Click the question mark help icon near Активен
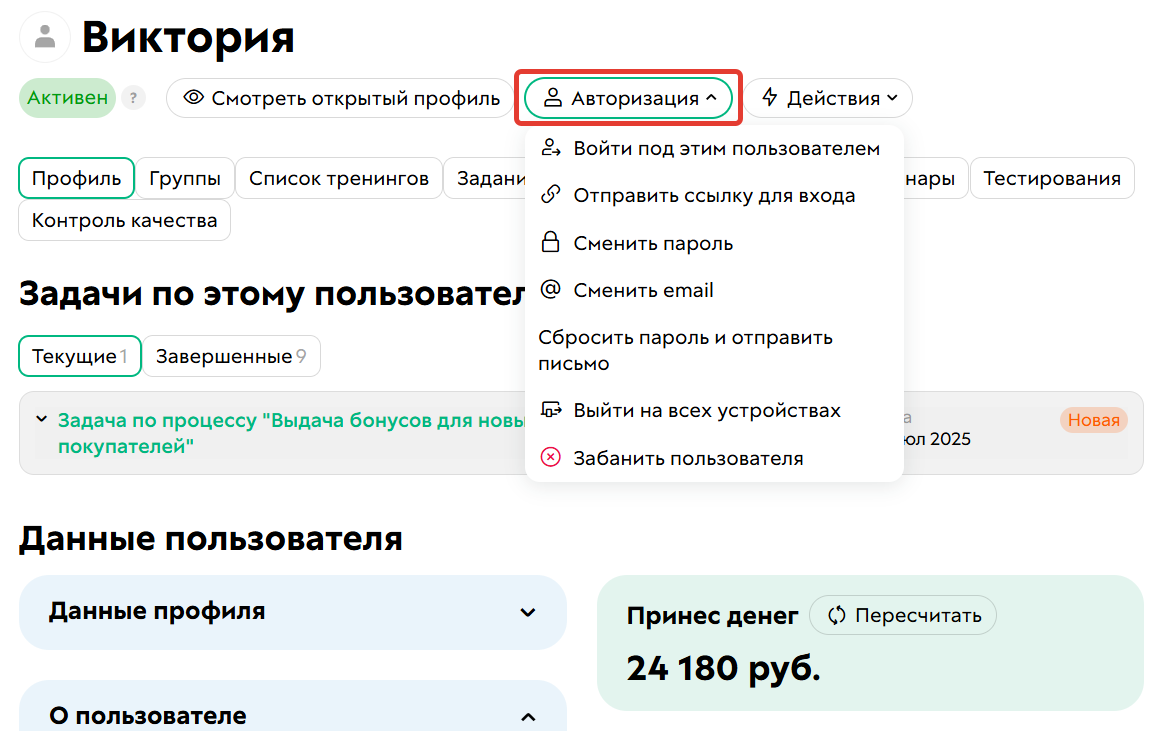 [x=132, y=98]
